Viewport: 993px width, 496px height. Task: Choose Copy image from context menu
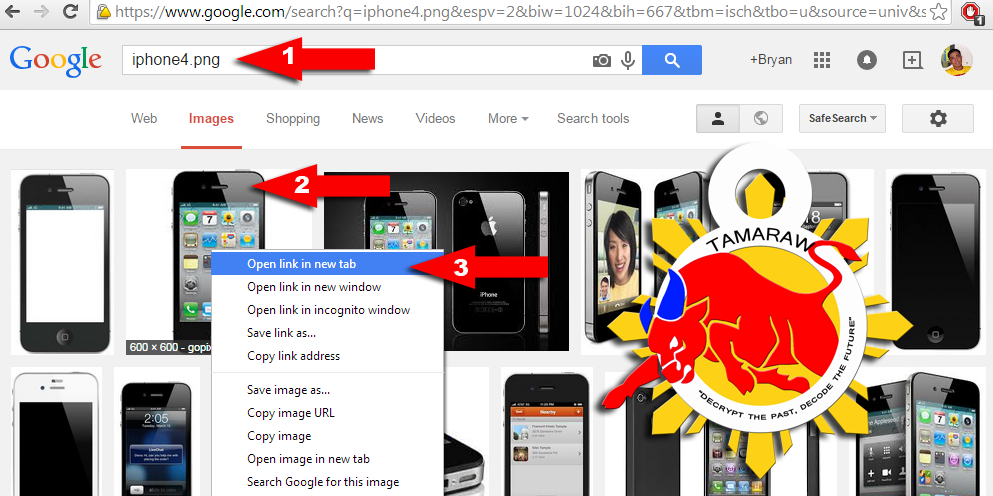[x=327, y=436]
